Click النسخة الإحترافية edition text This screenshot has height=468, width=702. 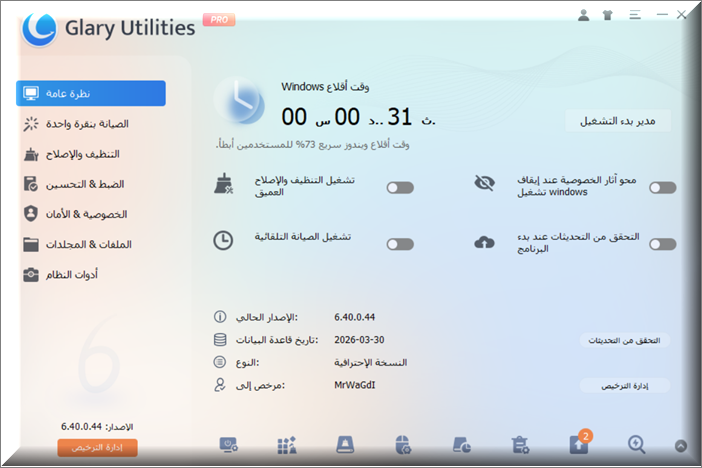click(371, 362)
